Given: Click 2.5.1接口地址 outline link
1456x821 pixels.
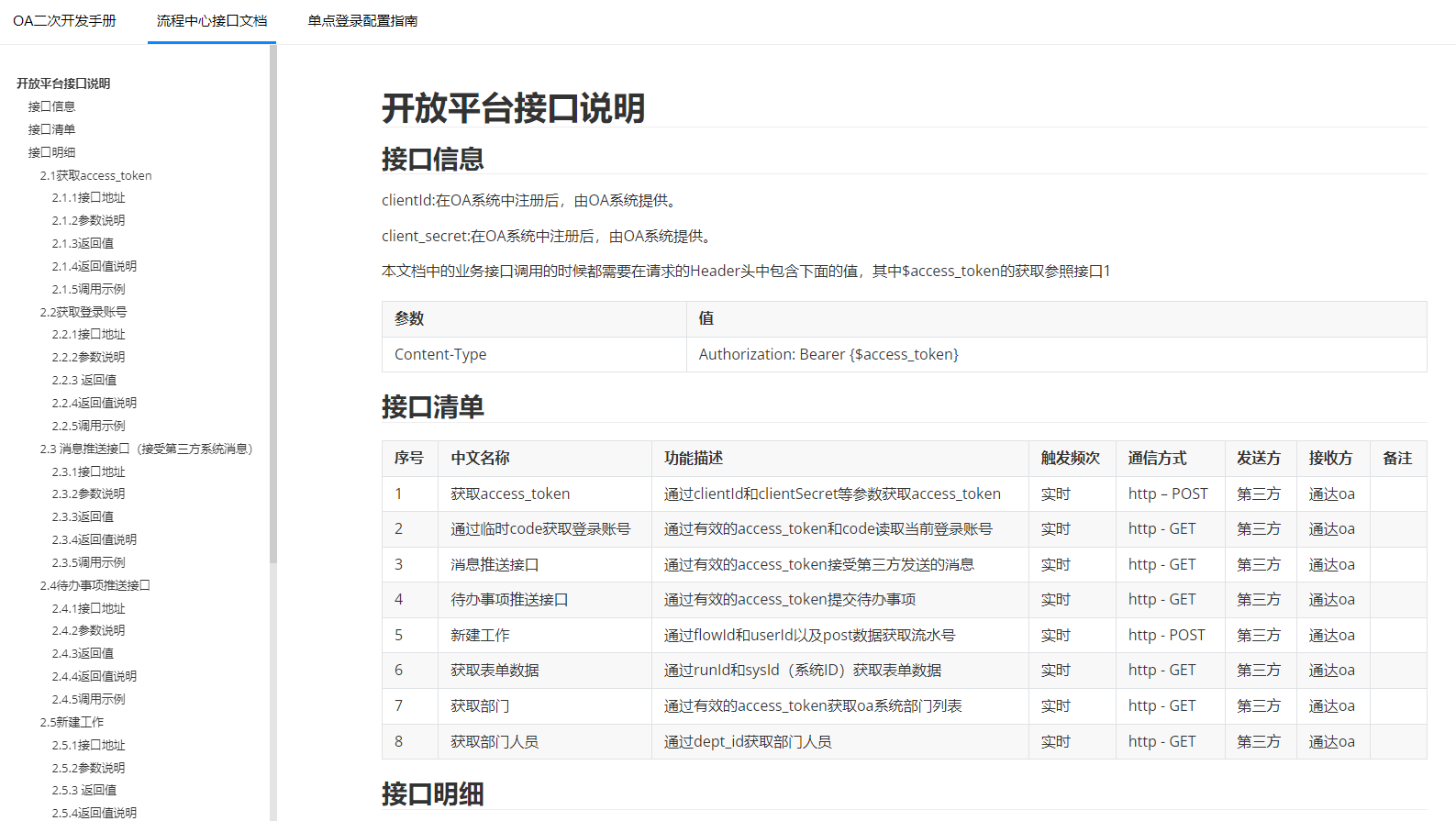Looking at the screenshot, I should (88, 745).
